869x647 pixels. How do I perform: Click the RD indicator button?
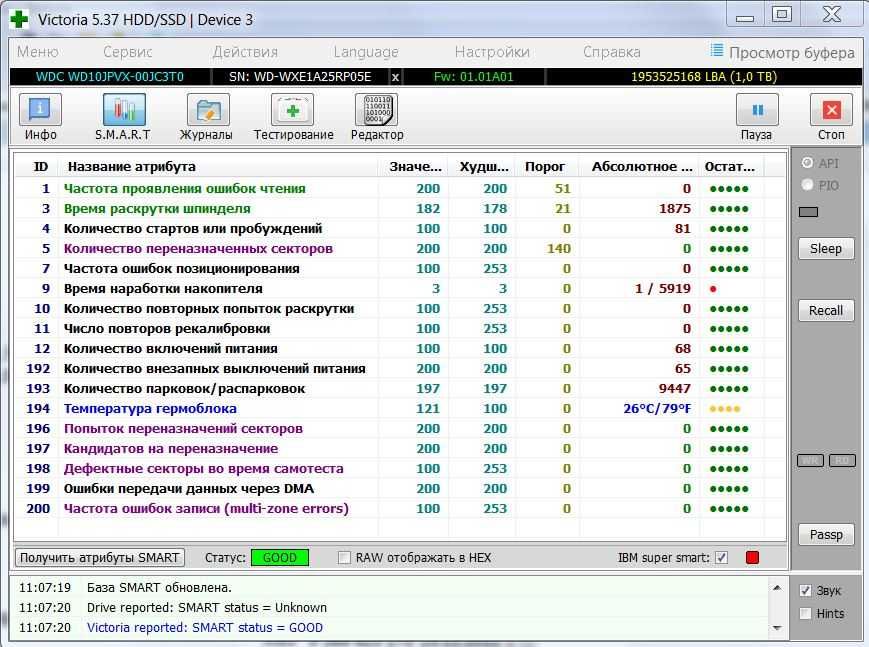point(842,460)
